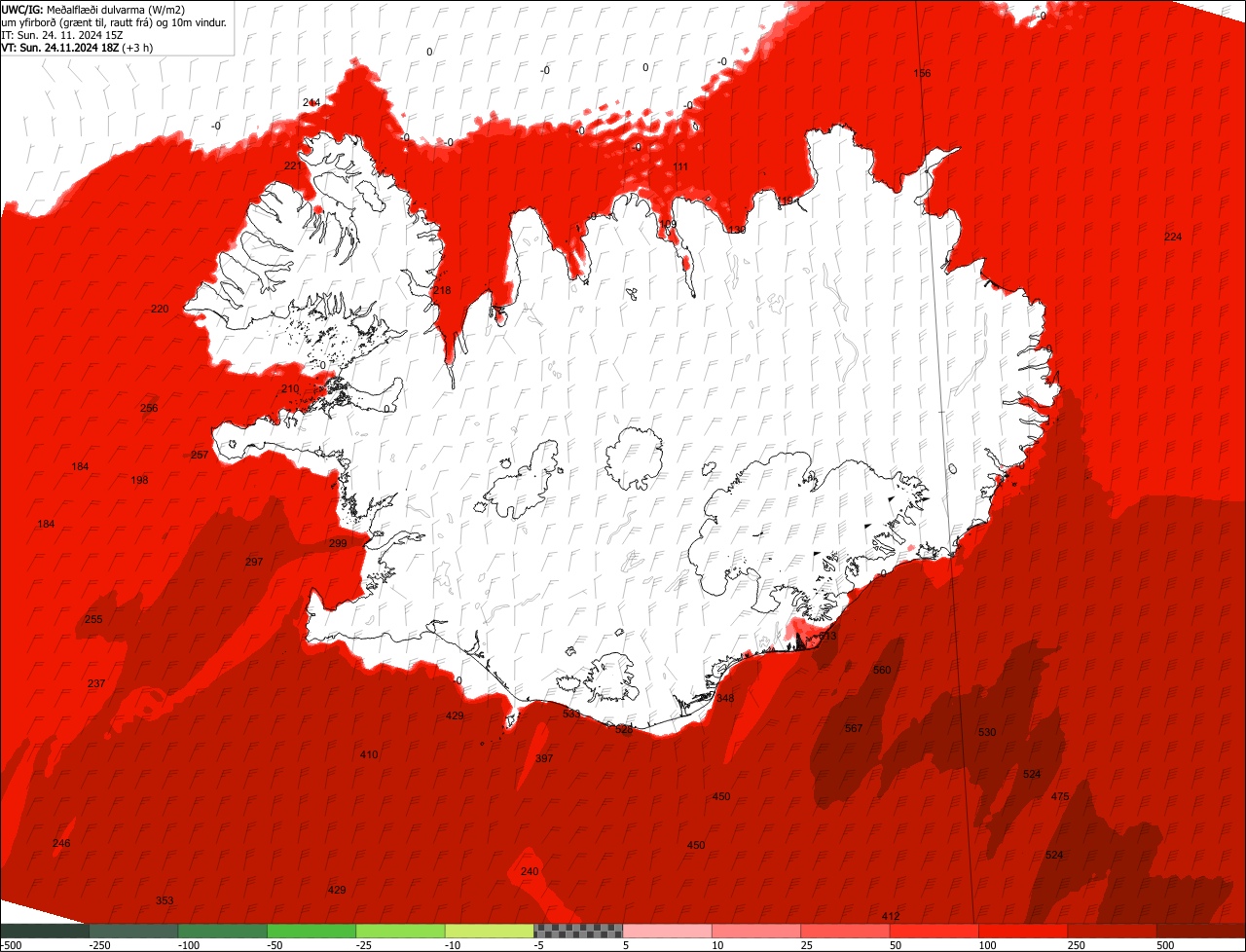
Task: Click the legend swatch between -500 and -250
Action: tap(45, 931)
